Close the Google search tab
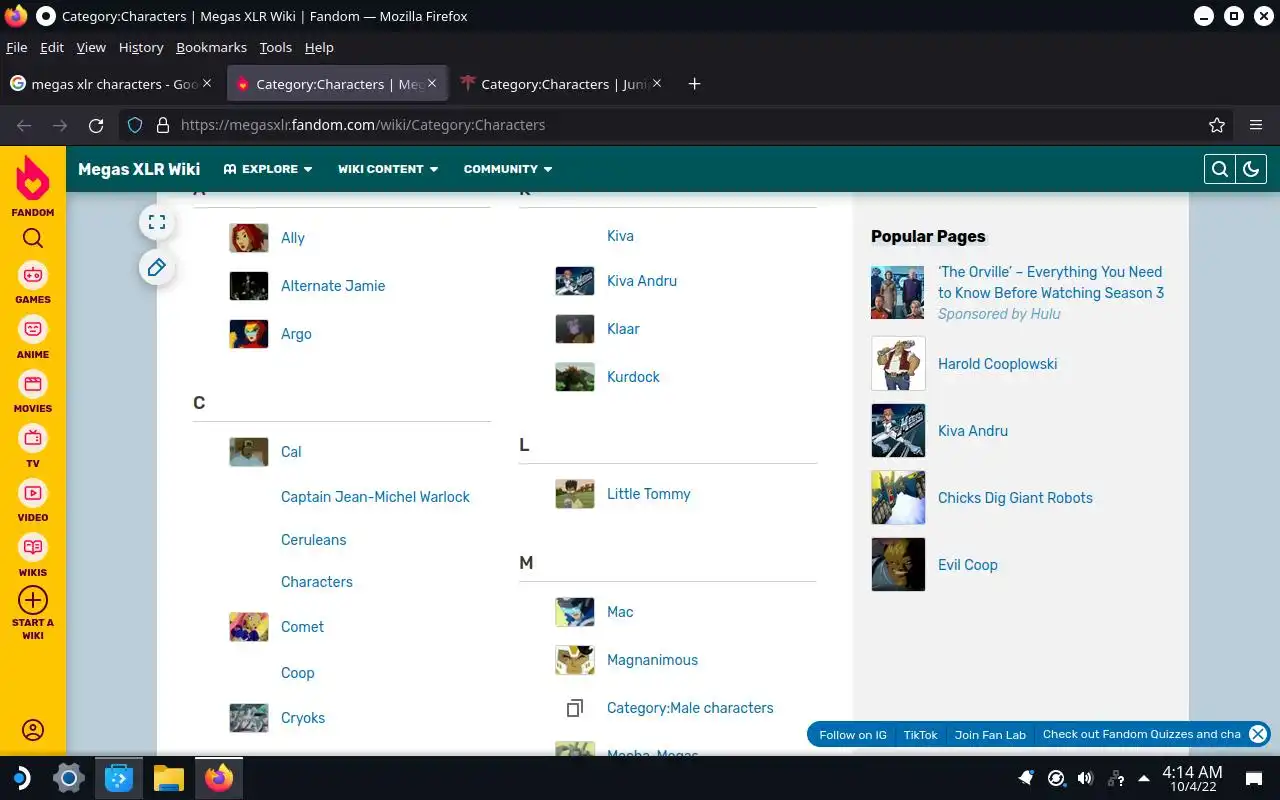 pos(207,84)
